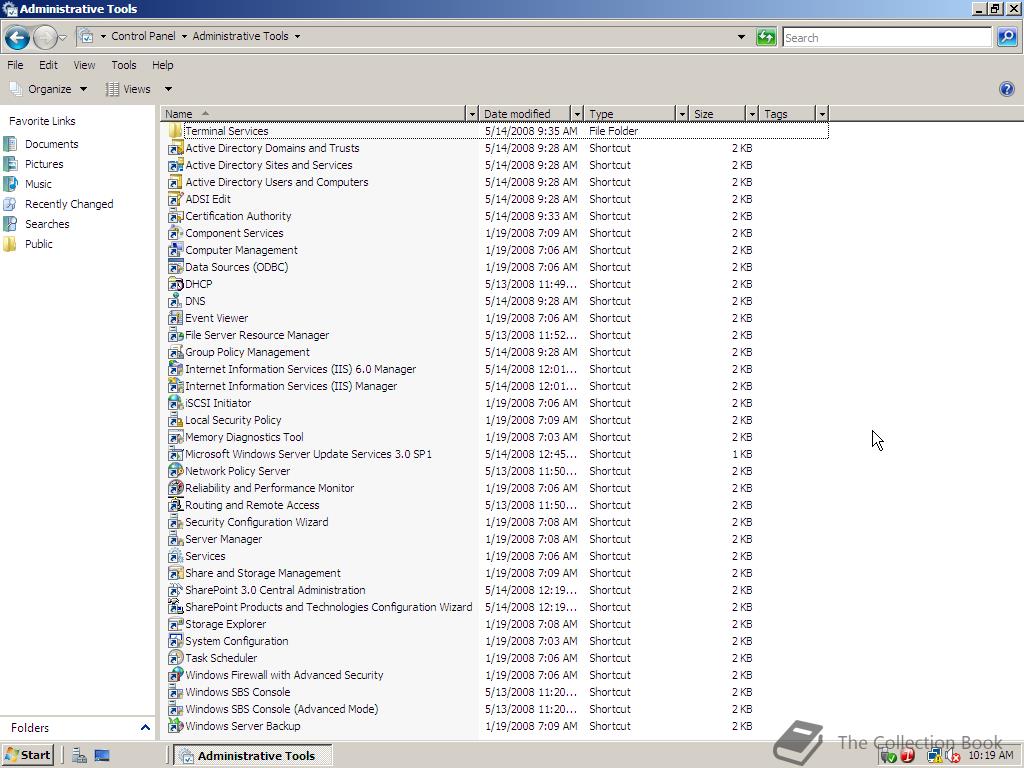Open the View menu
The height and width of the screenshot is (768, 1024).
click(x=84, y=65)
